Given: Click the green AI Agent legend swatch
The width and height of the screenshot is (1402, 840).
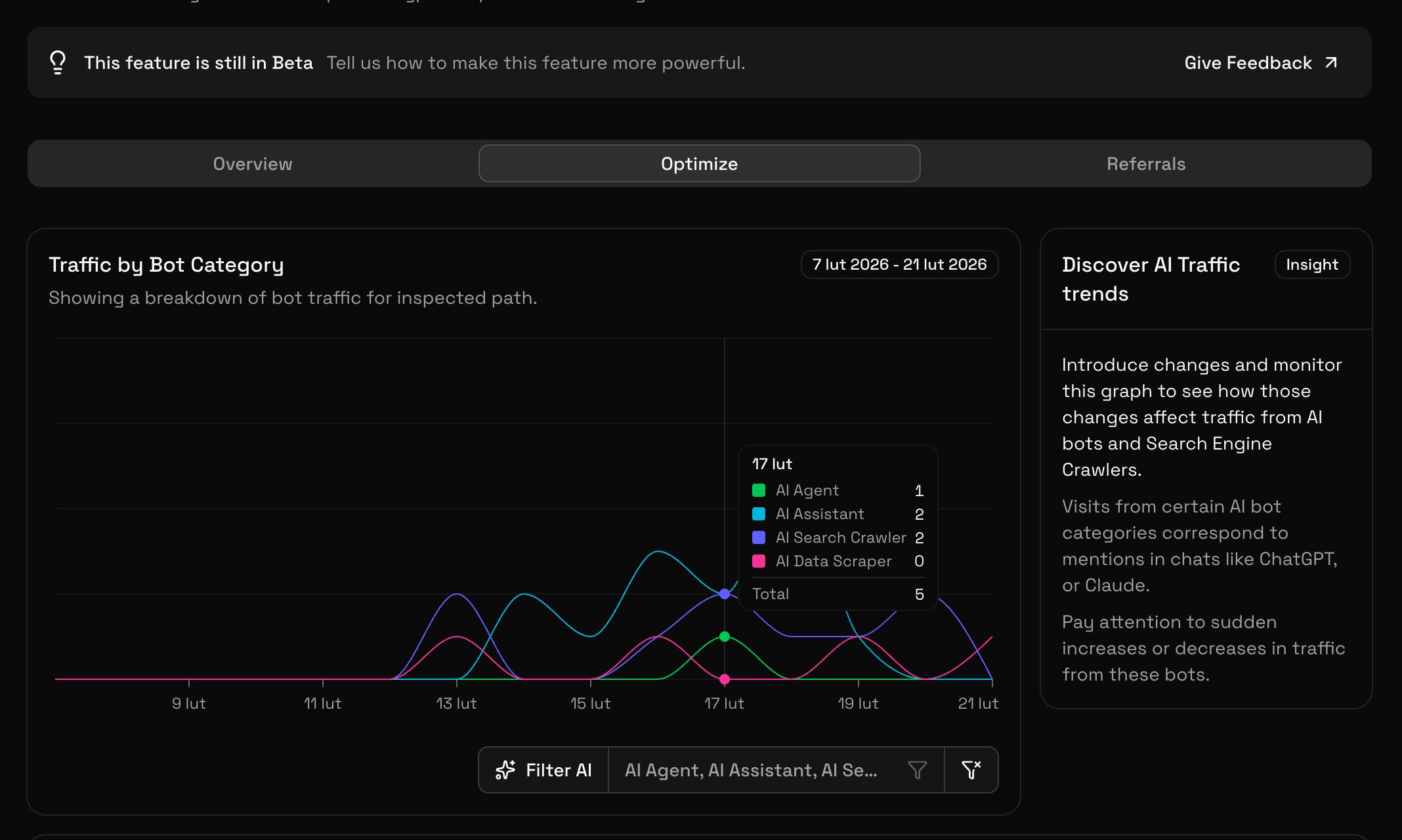Looking at the screenshot, I should pos(759,490).
